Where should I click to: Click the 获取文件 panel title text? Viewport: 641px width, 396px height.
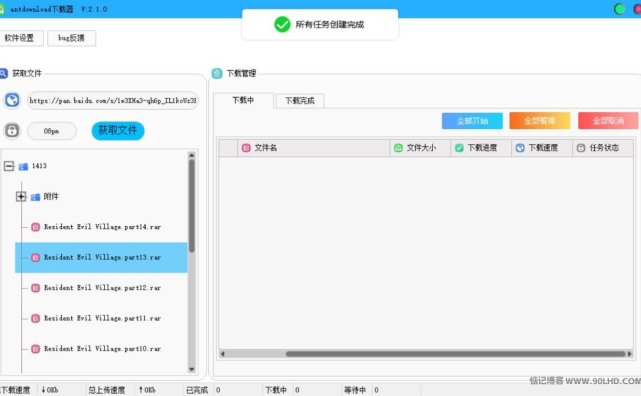(x=27, y=74)
